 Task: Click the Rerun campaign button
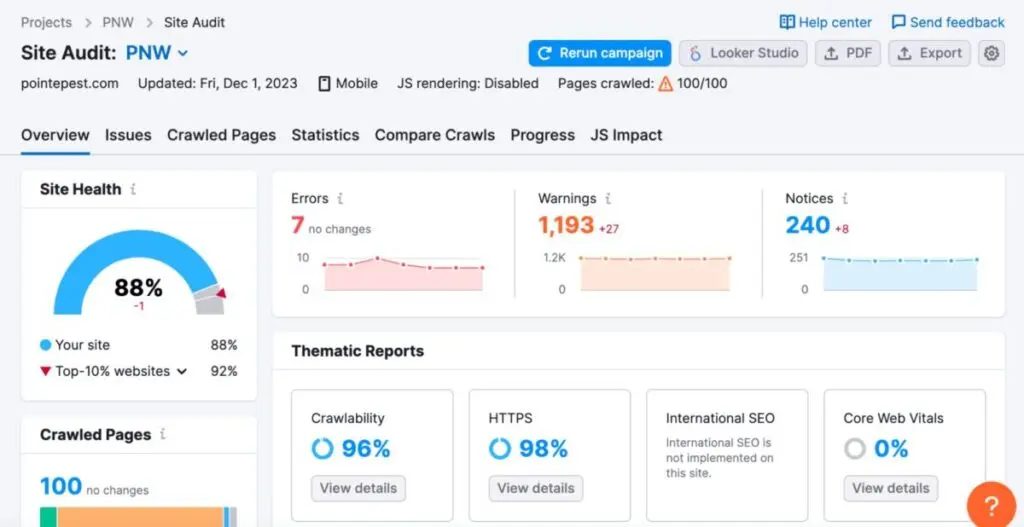[x=599, y=54]
